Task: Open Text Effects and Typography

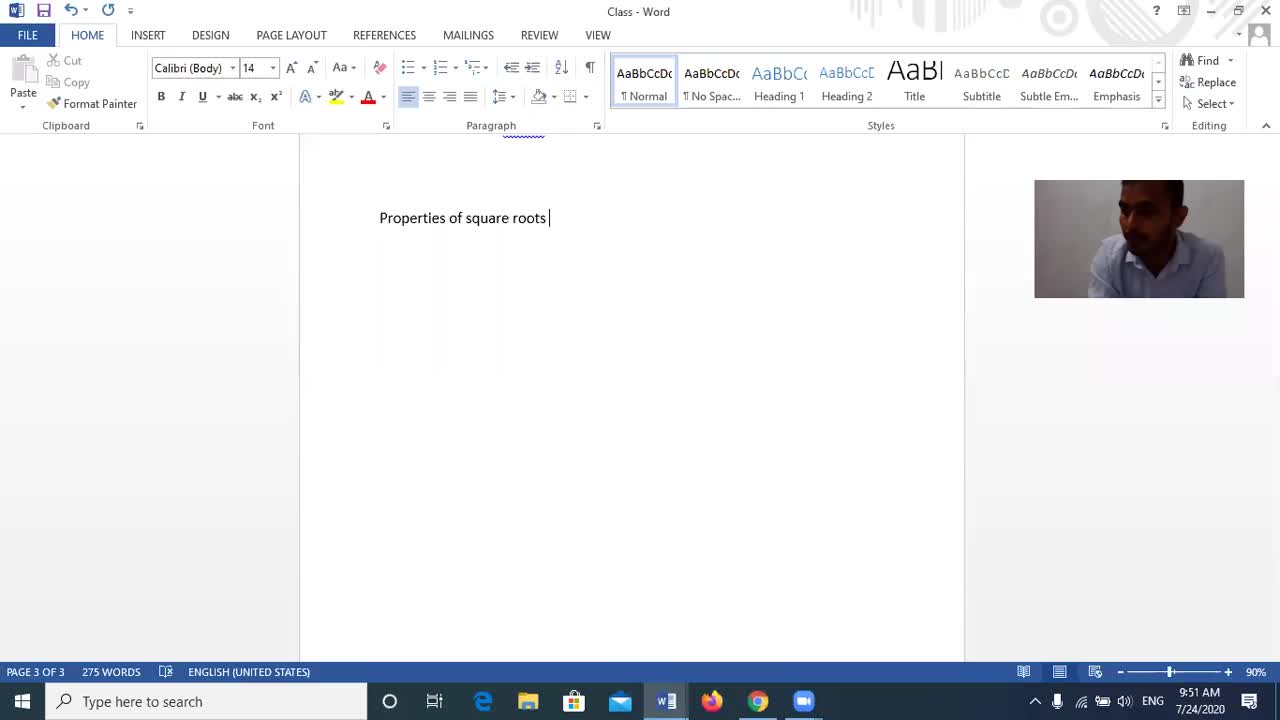Action: (x=305, y=97)
